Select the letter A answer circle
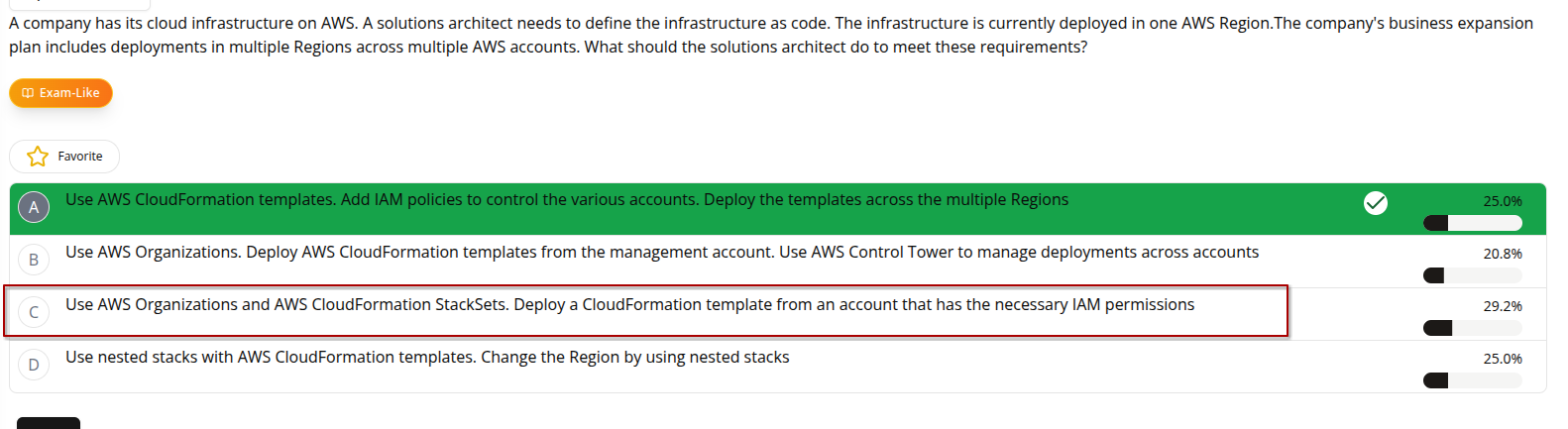 click(x=34, y=207)
